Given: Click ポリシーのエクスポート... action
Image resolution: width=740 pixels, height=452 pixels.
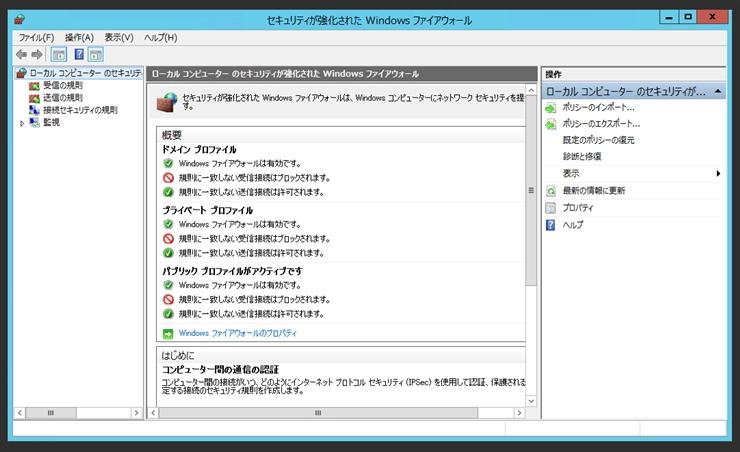Looking at the screenshot, I should (601, 124).
